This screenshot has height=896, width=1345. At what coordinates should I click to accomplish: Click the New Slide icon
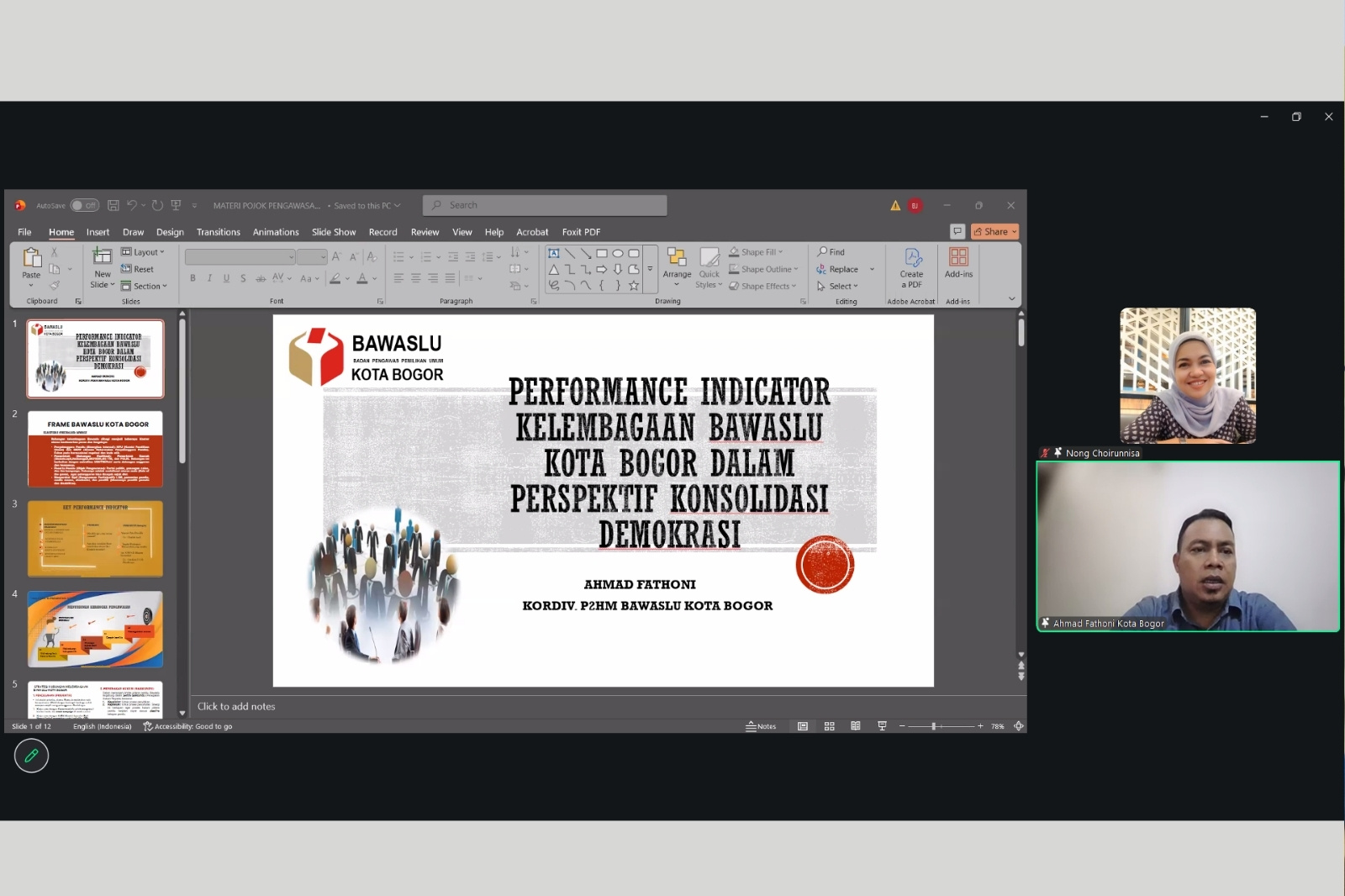click(102, 256)
